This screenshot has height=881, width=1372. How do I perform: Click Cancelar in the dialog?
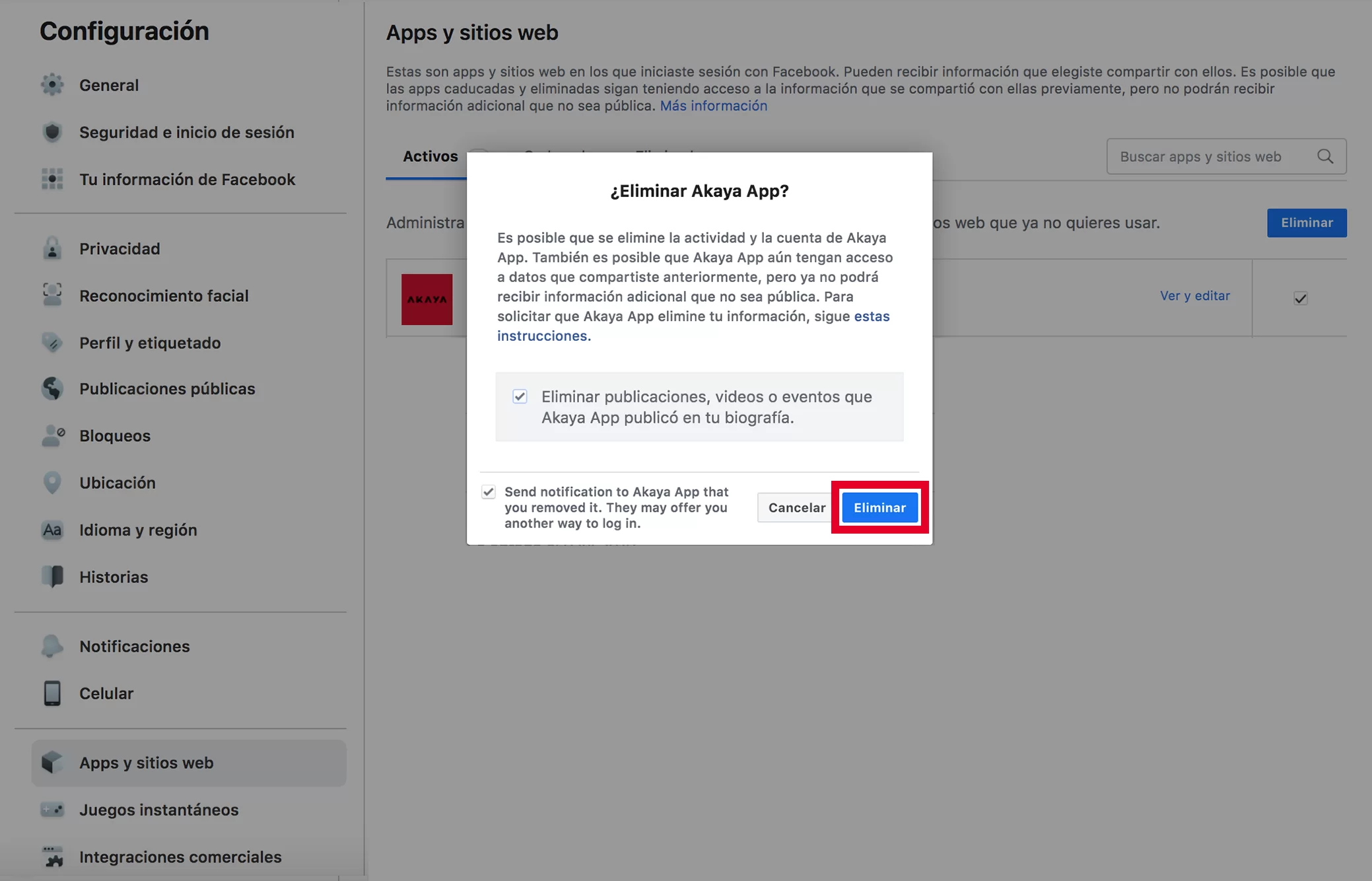[796, 507]
